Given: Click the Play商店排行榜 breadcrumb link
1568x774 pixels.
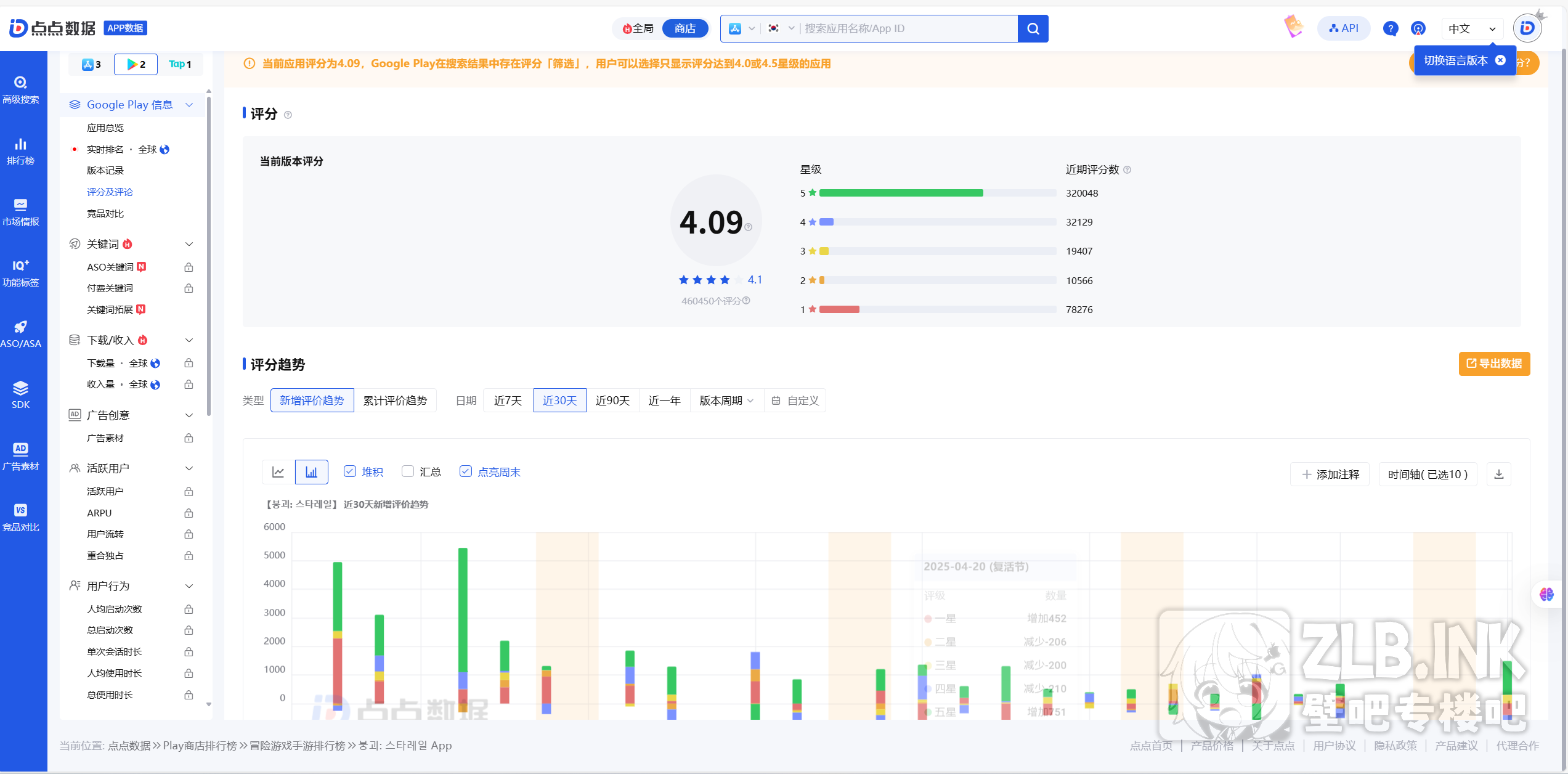Looking at the screenshot, I should pos(200,746).
